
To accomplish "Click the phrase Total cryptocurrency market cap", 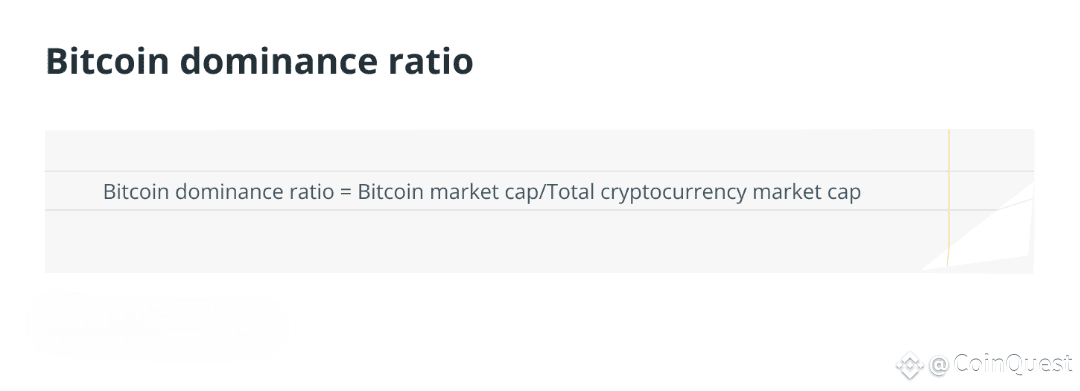I will [701, 192].
